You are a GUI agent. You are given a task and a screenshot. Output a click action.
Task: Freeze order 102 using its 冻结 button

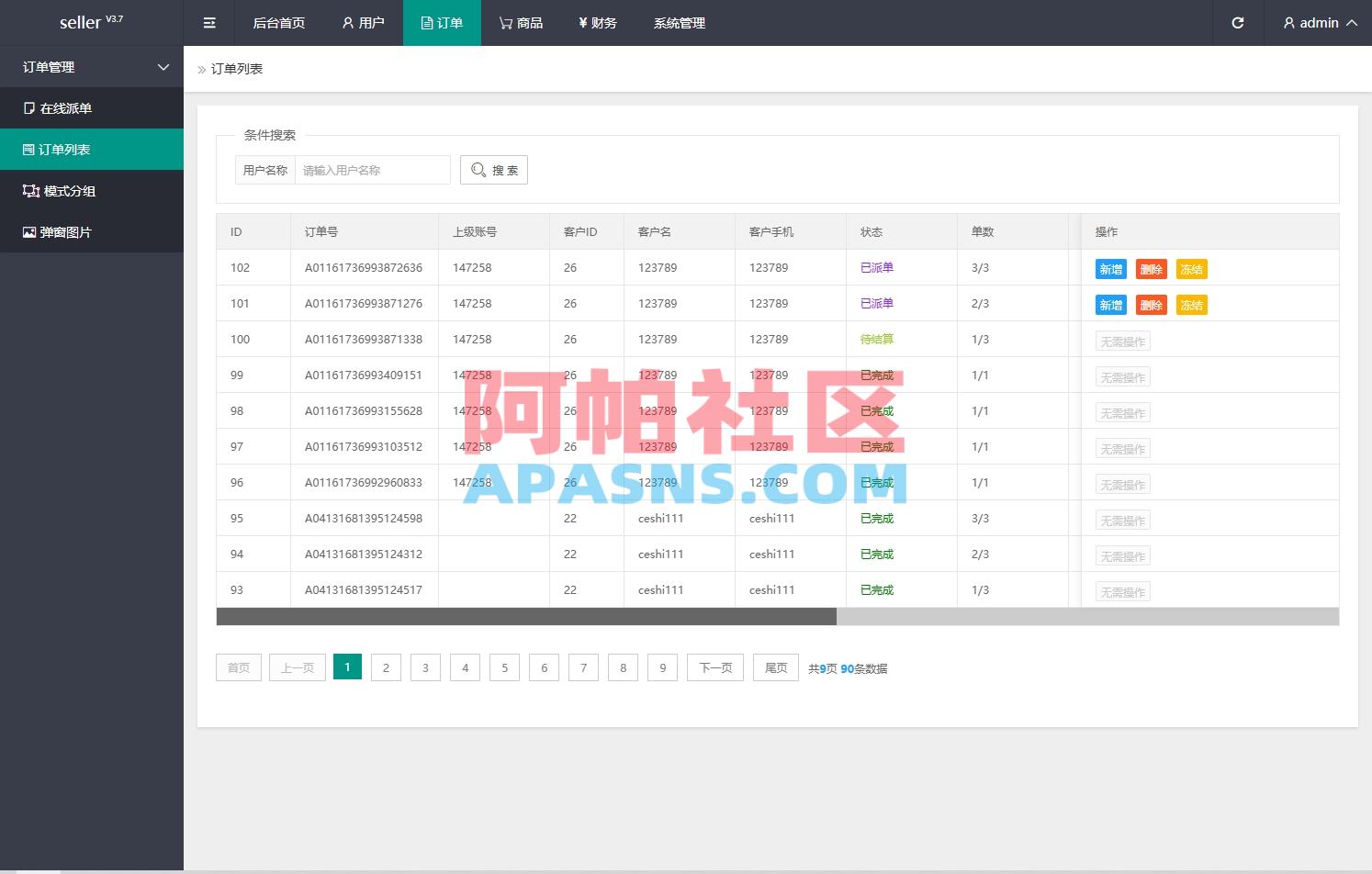(x=1191, y=268)
